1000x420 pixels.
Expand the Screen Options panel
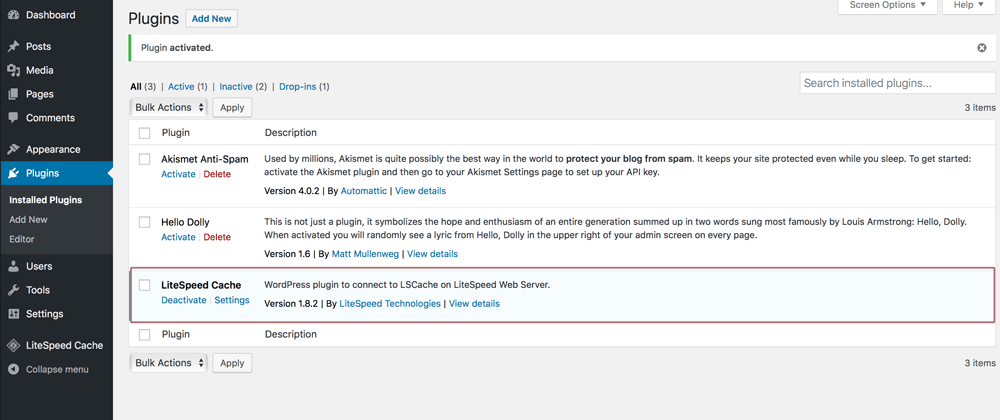(887, 5)
